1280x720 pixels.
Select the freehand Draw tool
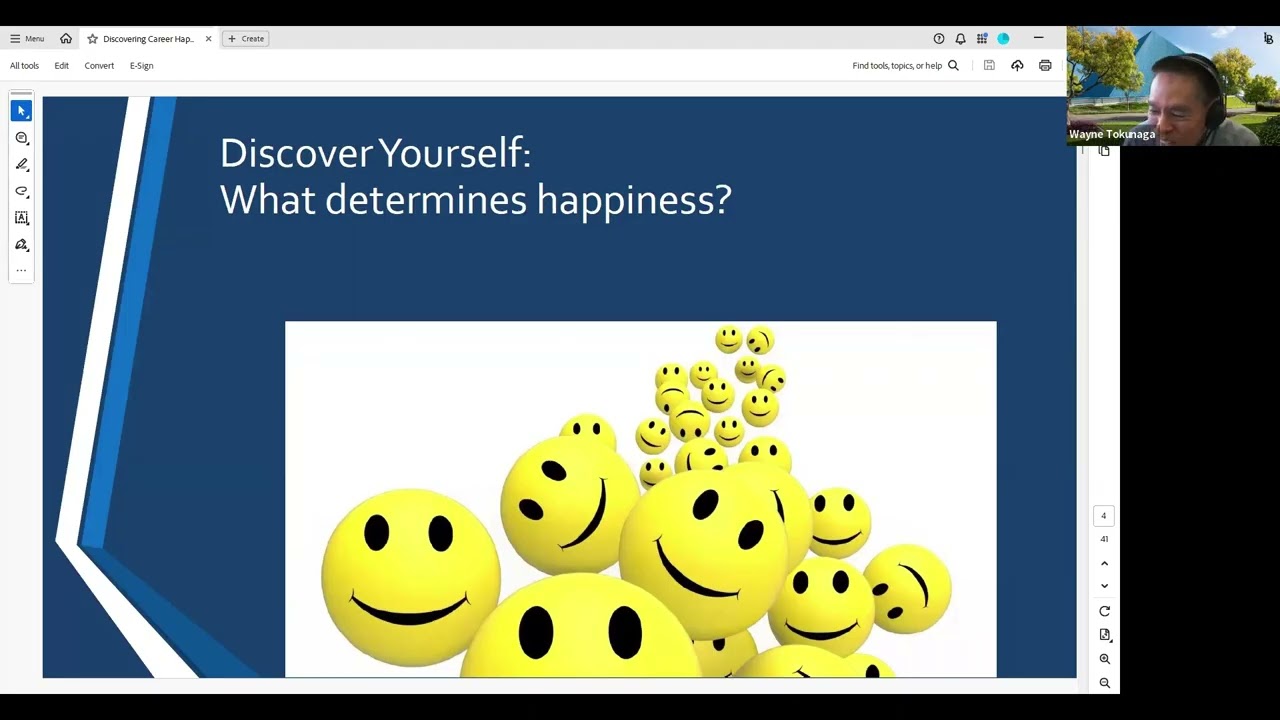click(21, 191)
